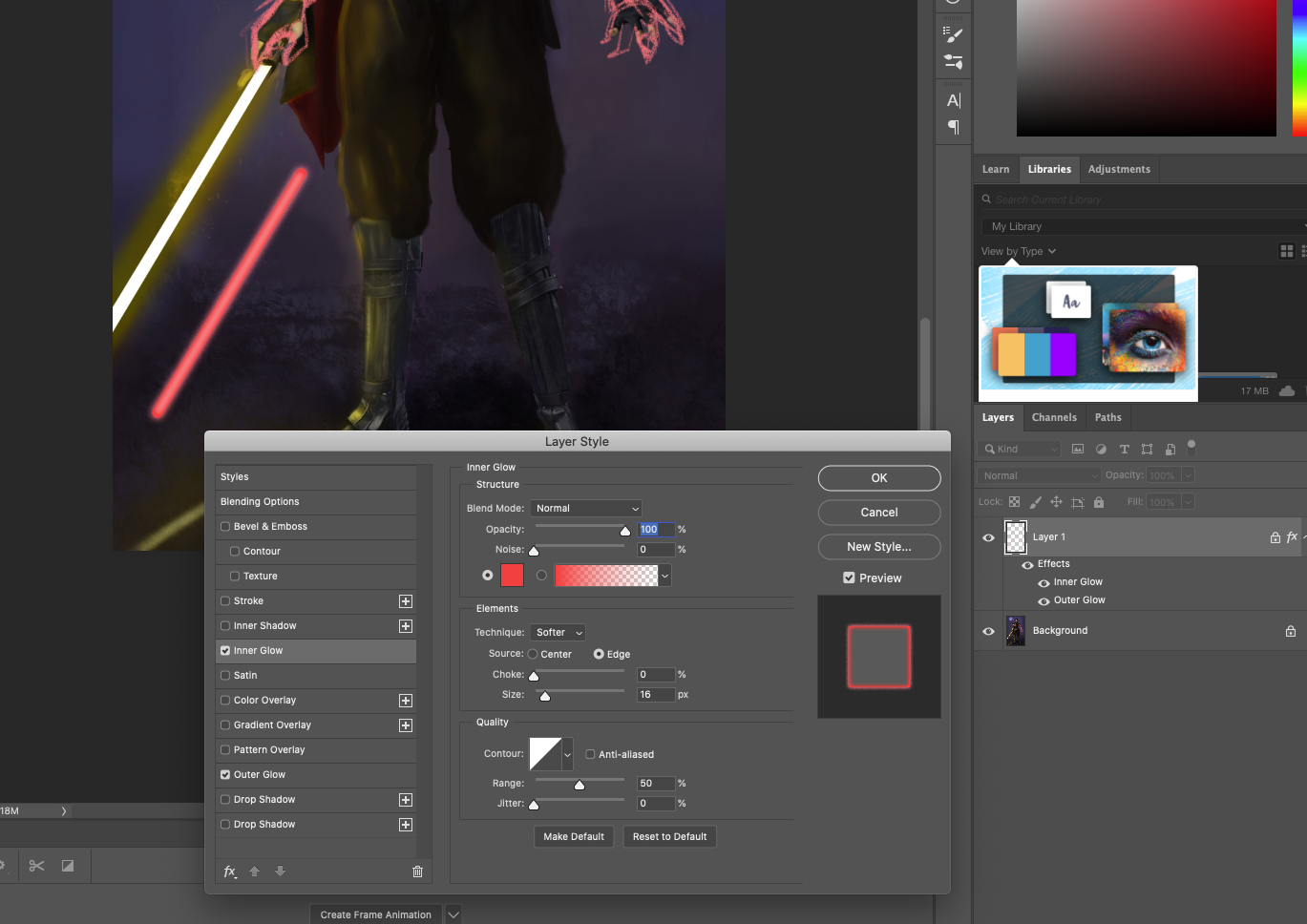This screenshot has width=1307, height=924.
Task: Open the Contour picker dropdown arrow
Action: tap(567, 754)
